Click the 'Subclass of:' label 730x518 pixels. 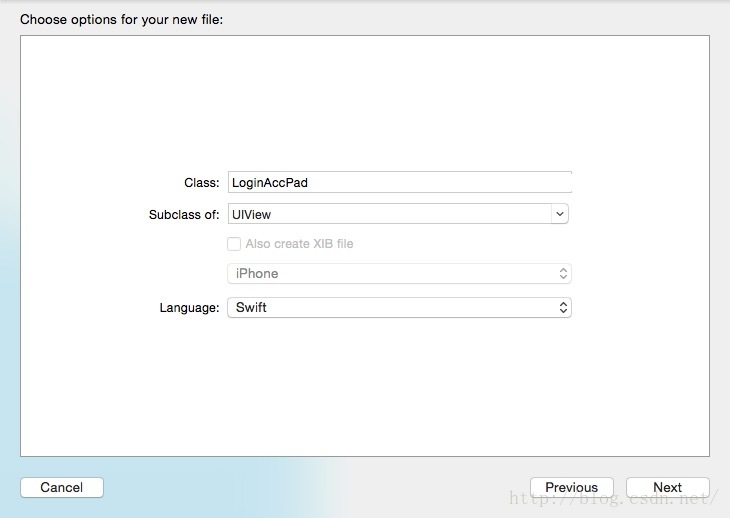point(184,215)
